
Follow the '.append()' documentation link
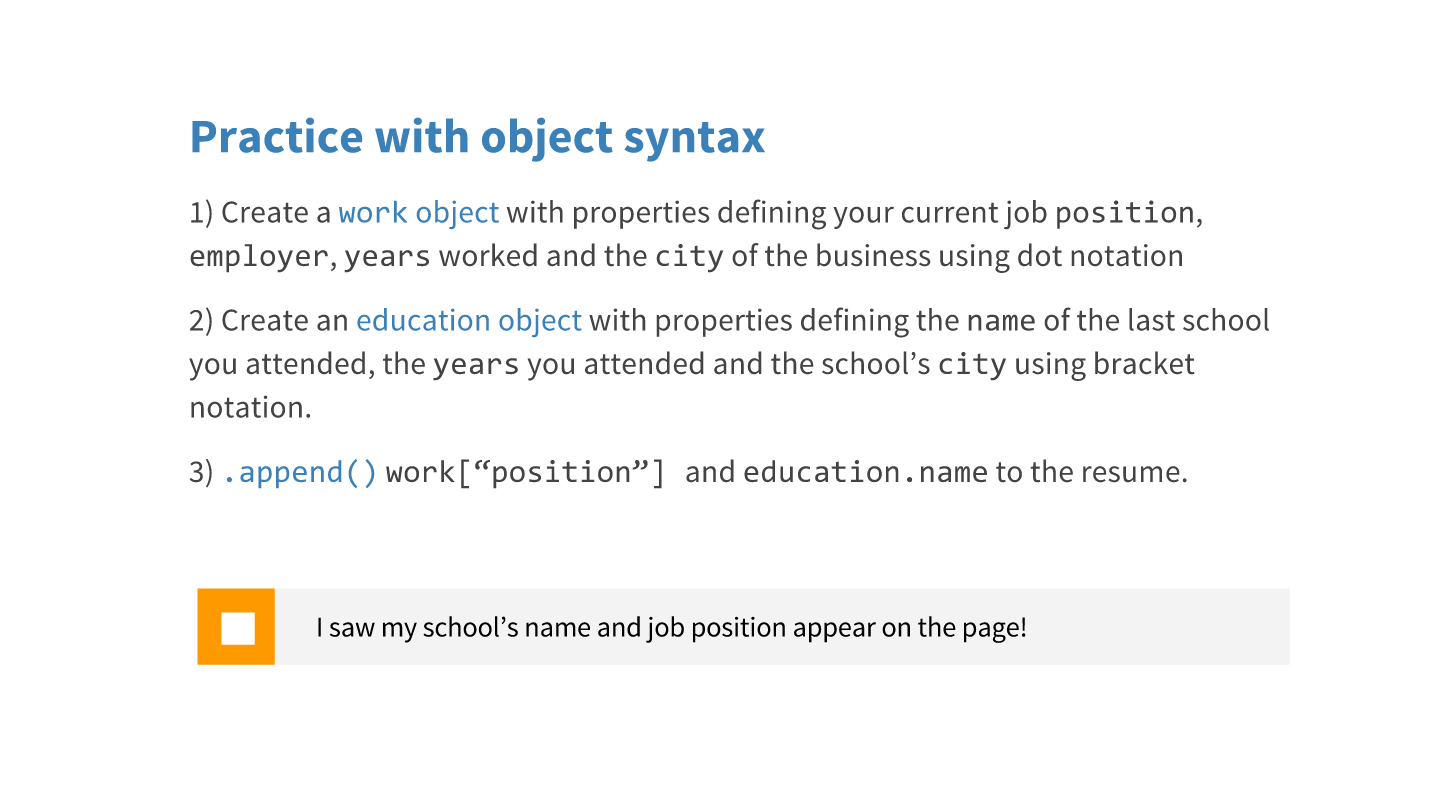(299, 472)
